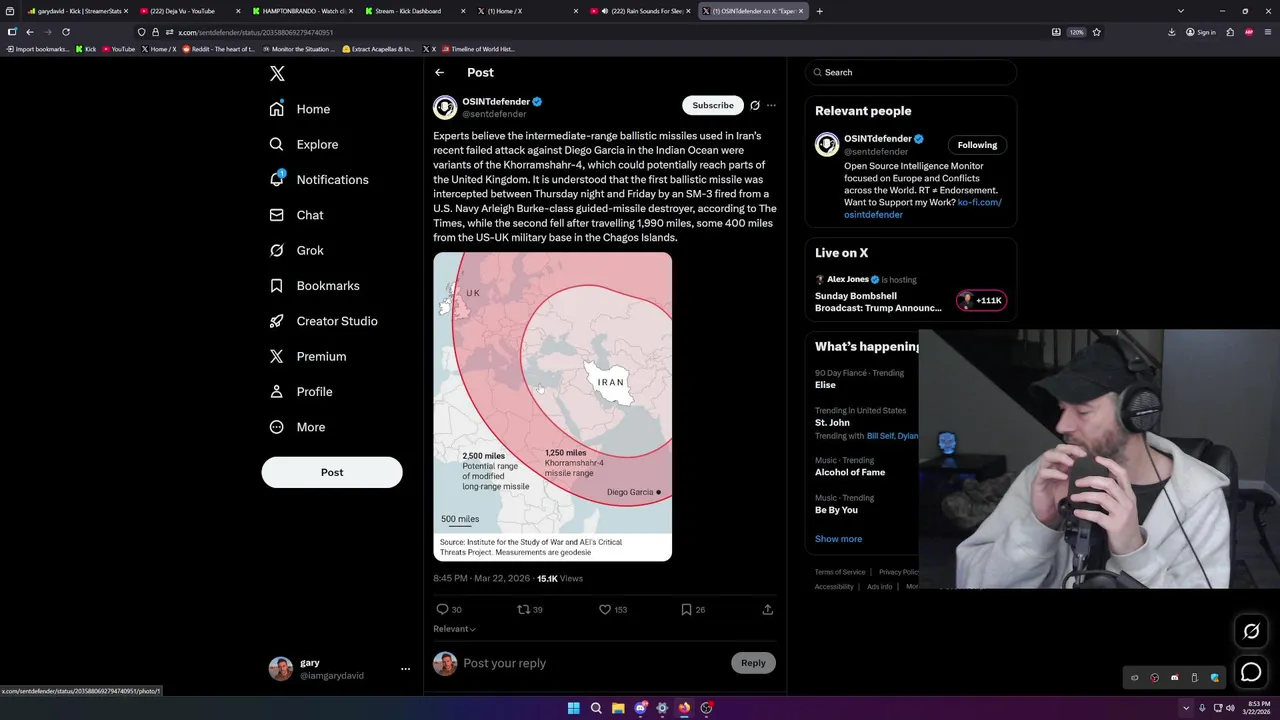Click the Premium X icon
The height and width of the screenshot is (720, 1280).
tap(277, 356)
